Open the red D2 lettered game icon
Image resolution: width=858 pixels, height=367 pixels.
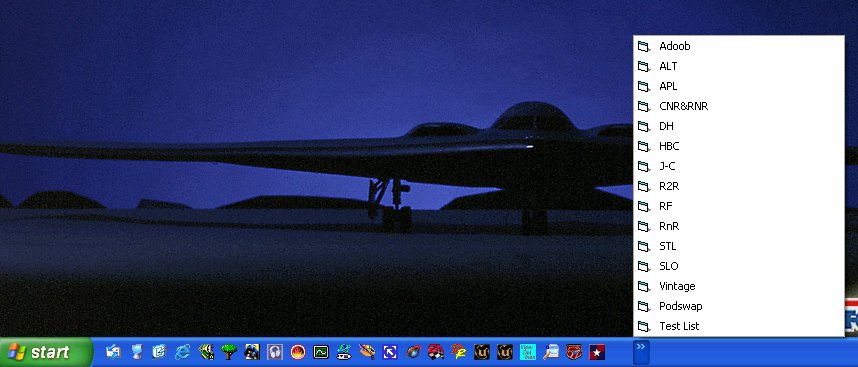pyautogui.click(x=459, y=351)
